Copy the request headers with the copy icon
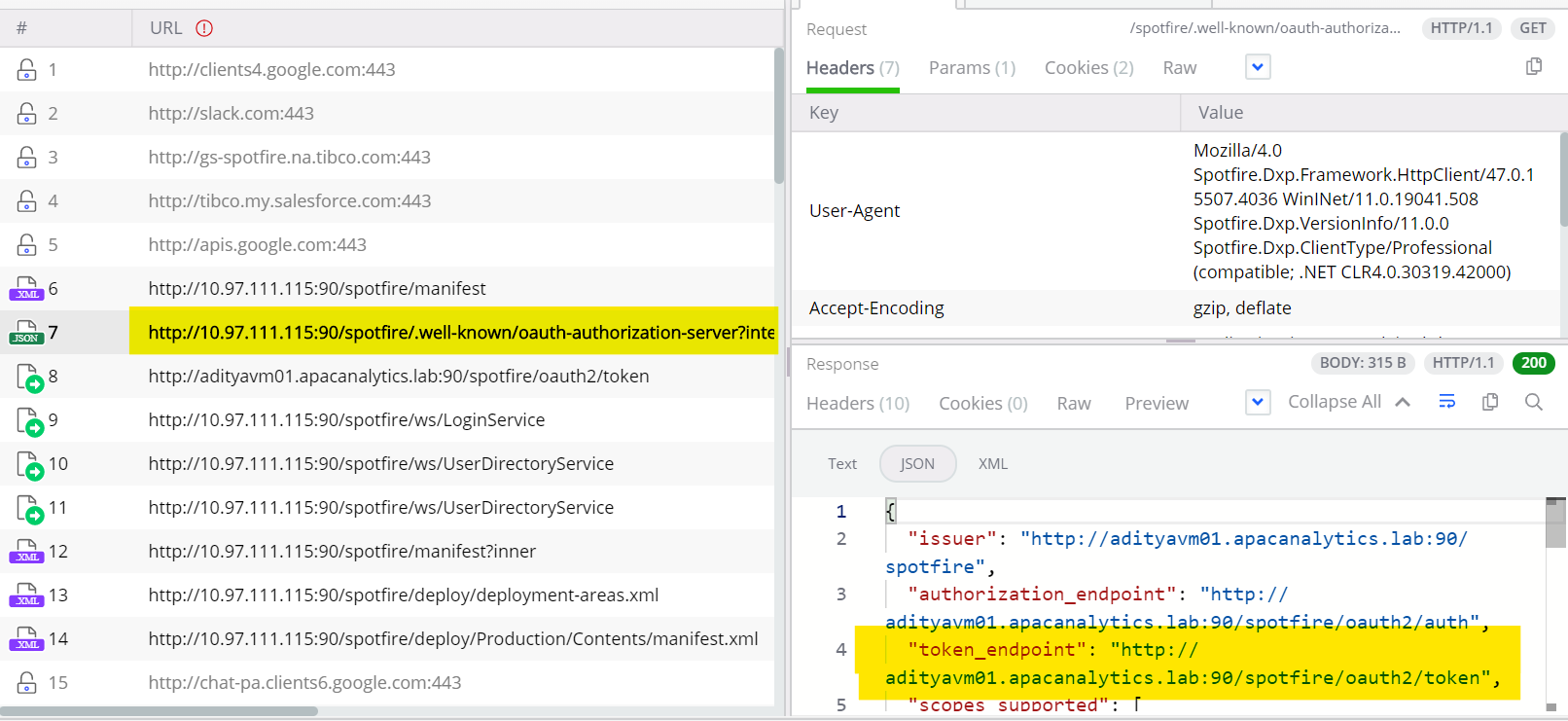Screen dimensions: 1568x721 pos(1534,66)
